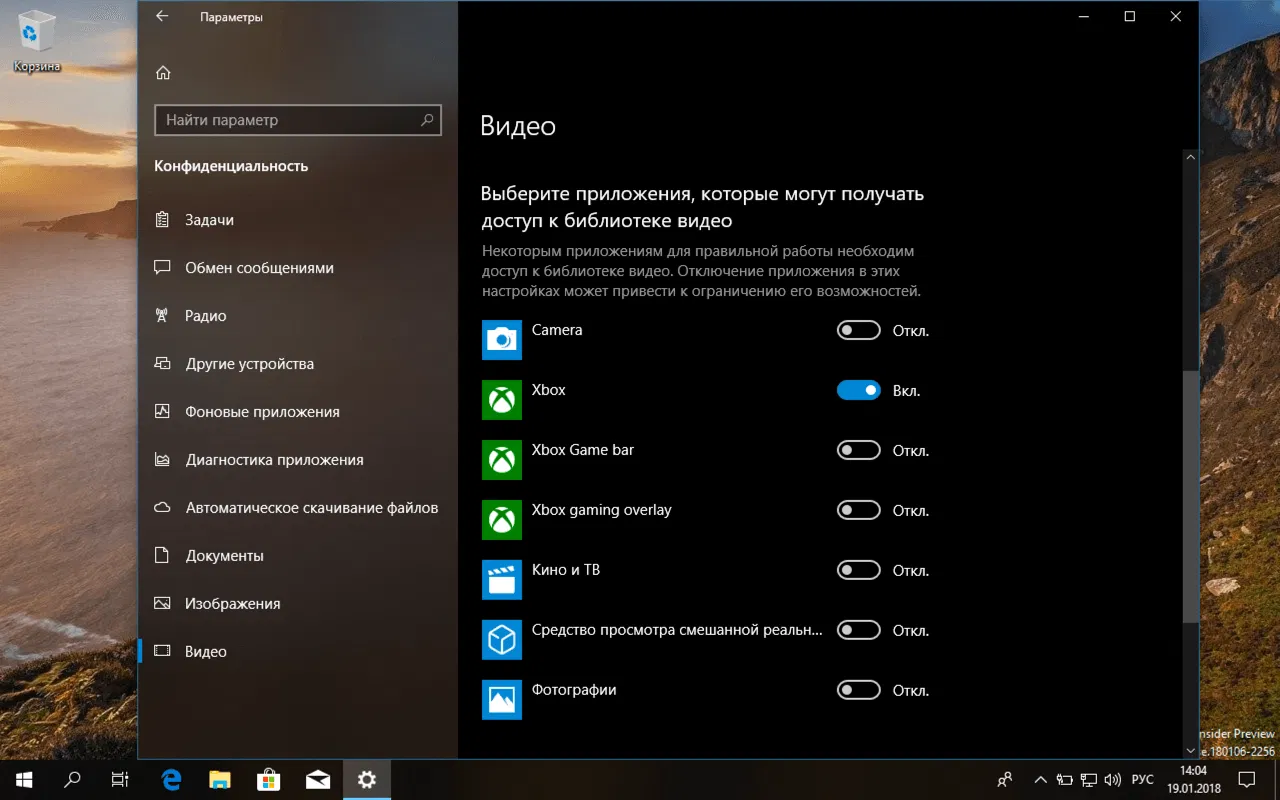
Task: Open the Camera app icon in the list
Action: [501, 340]
